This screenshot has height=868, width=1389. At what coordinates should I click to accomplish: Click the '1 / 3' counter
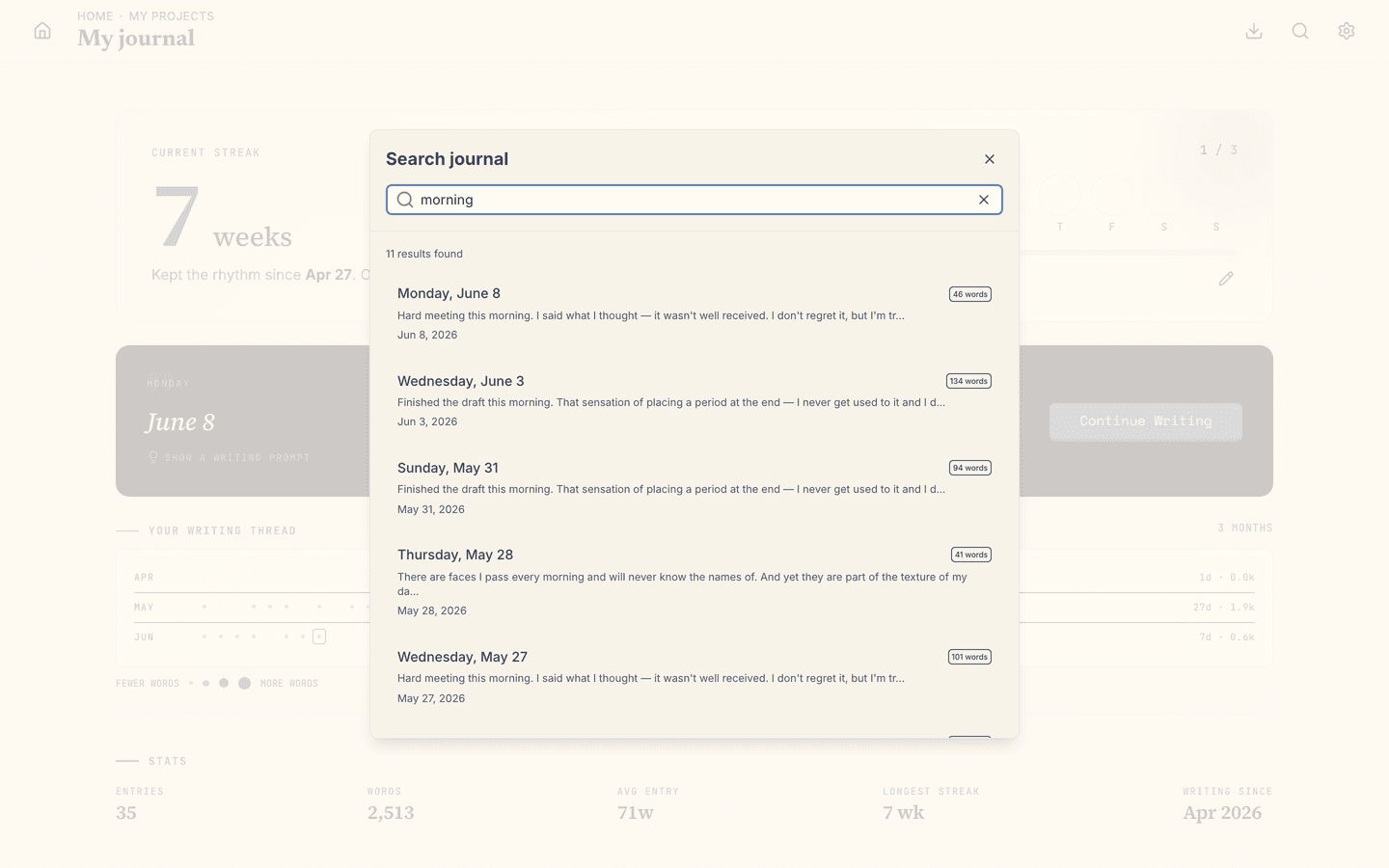(x=1219, y=150)
